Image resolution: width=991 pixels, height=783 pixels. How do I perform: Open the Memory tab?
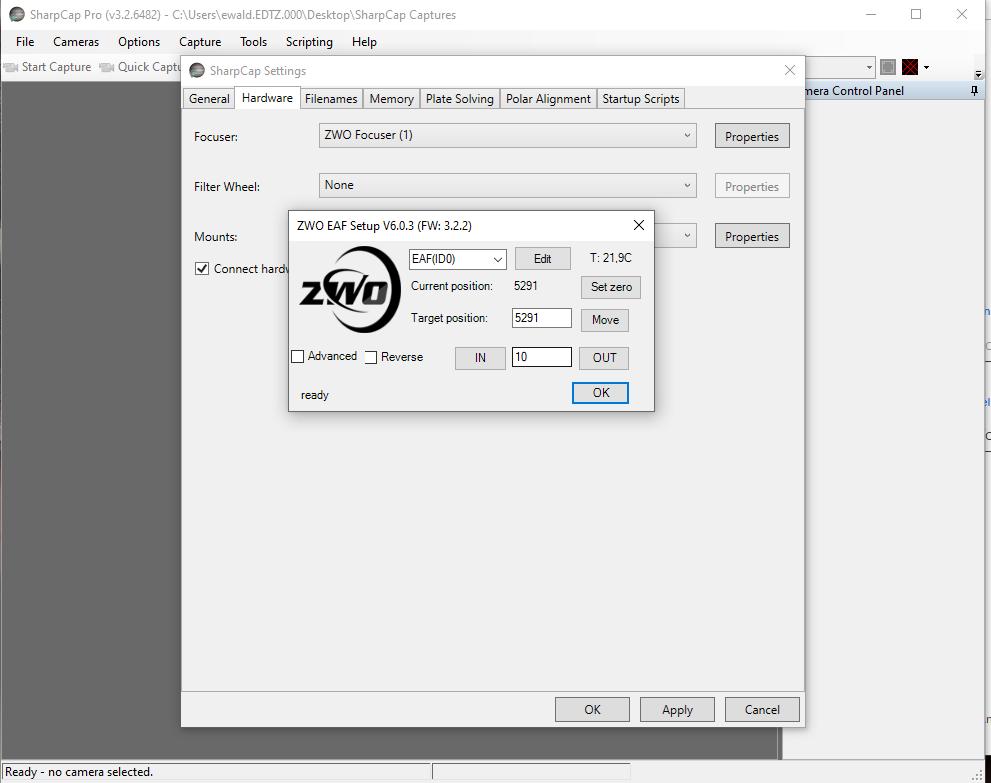391,99
